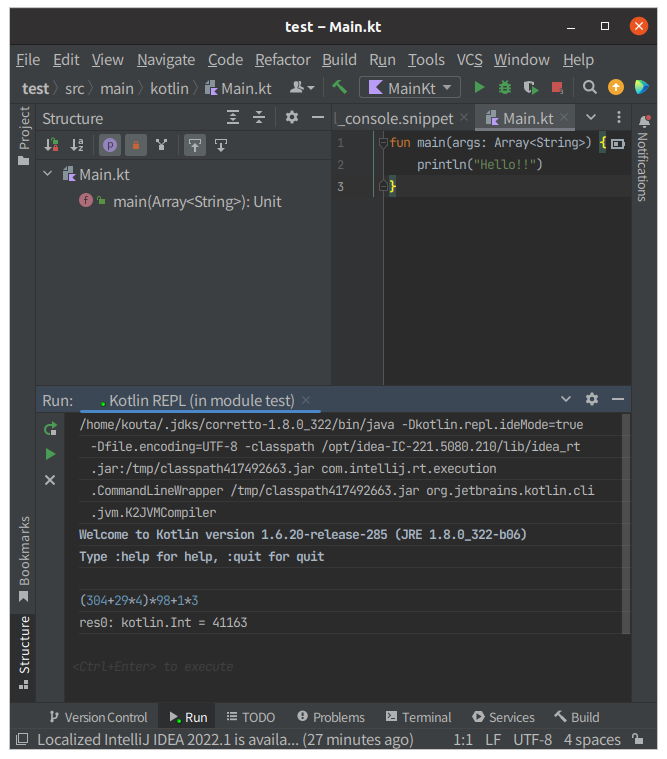This screenshot has height=759, width=667.
Task: Stop the running process with red square
Action: [x=557, y=88]
